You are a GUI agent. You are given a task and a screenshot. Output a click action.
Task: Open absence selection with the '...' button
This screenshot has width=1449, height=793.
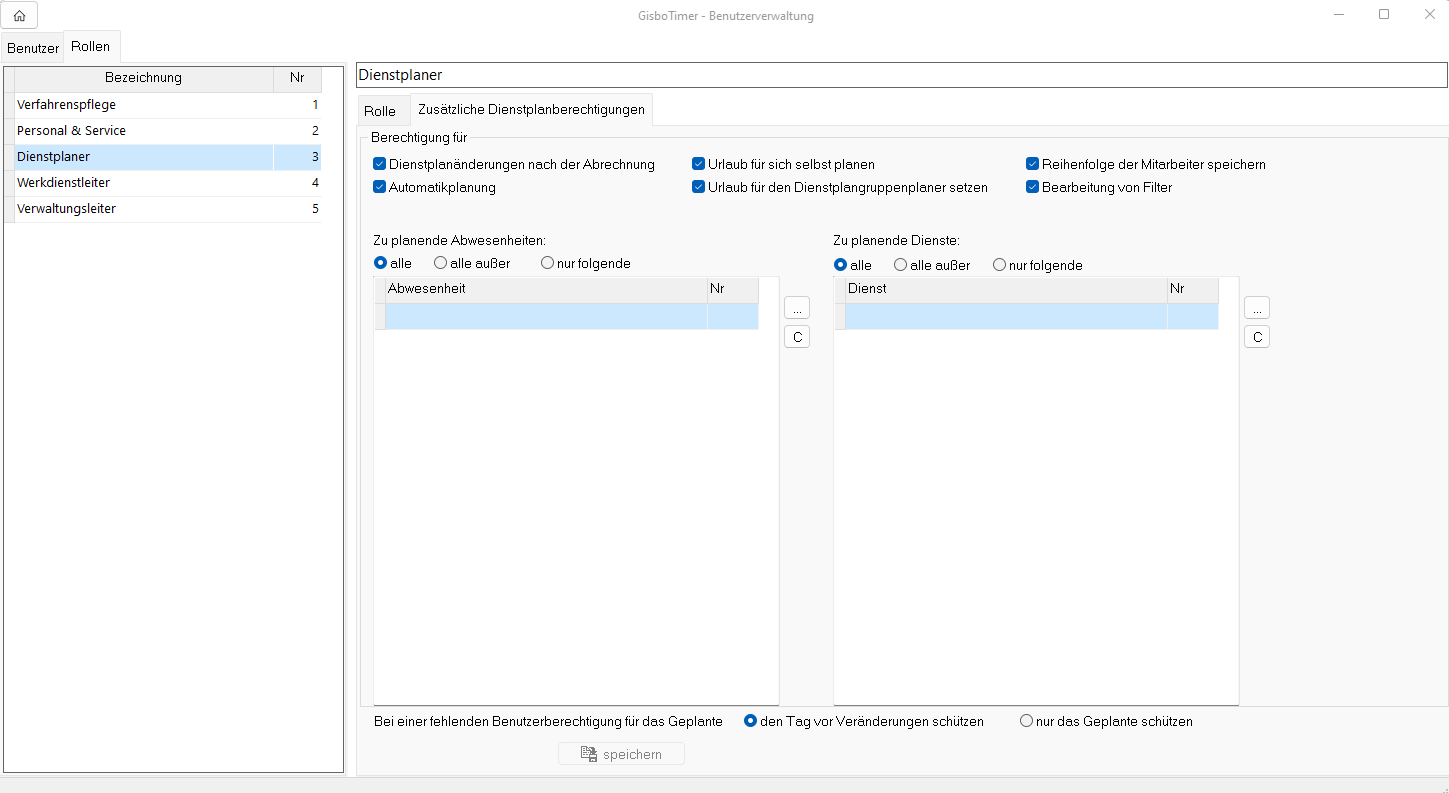pyautogui.click(x=797, y=308)
